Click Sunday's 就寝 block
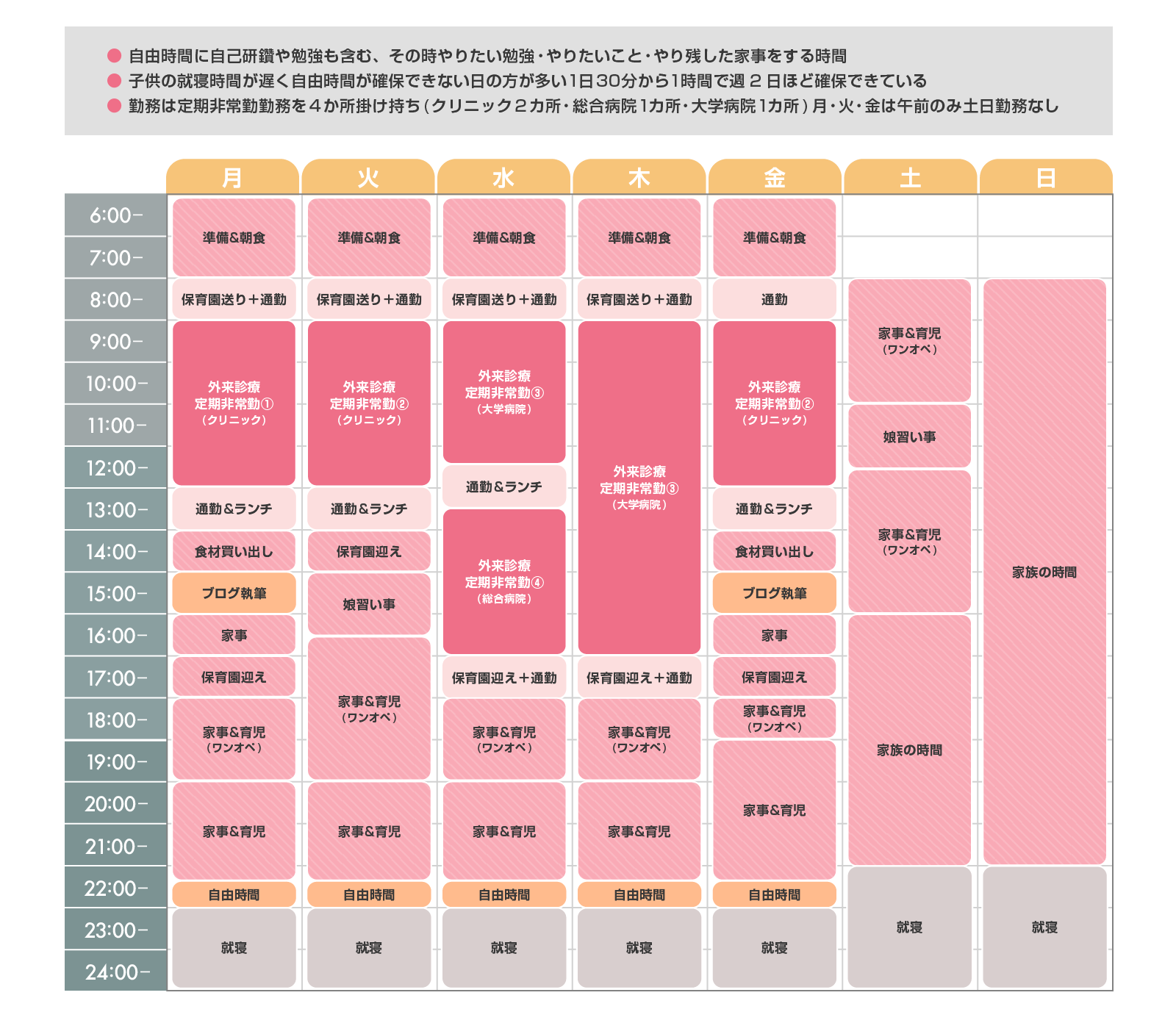The width and height of the screenshot is (1176, 1023). coord(1045,927)
